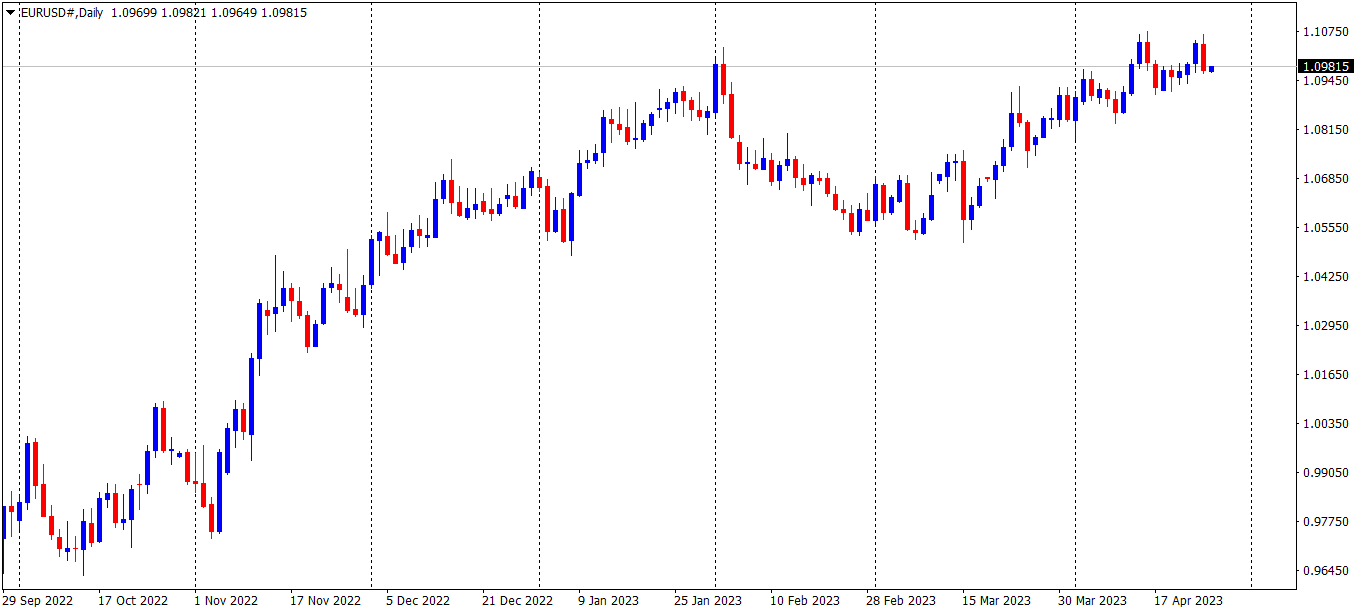The width and height of the screenshot is (1360, 613).
Task: Click the 1.00350 price axis value
Action: click(x=1326, y=425)
